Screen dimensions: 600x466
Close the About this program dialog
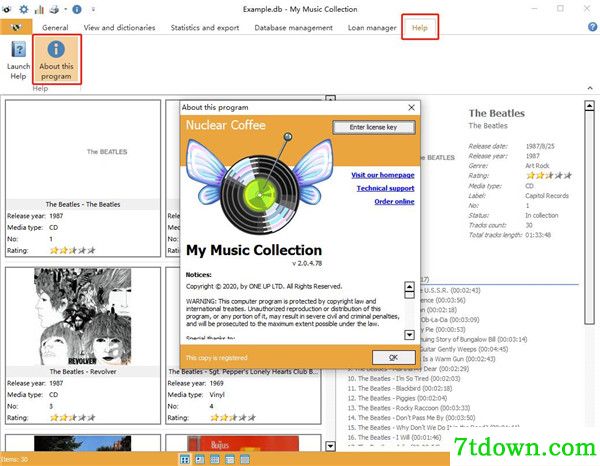411,108
